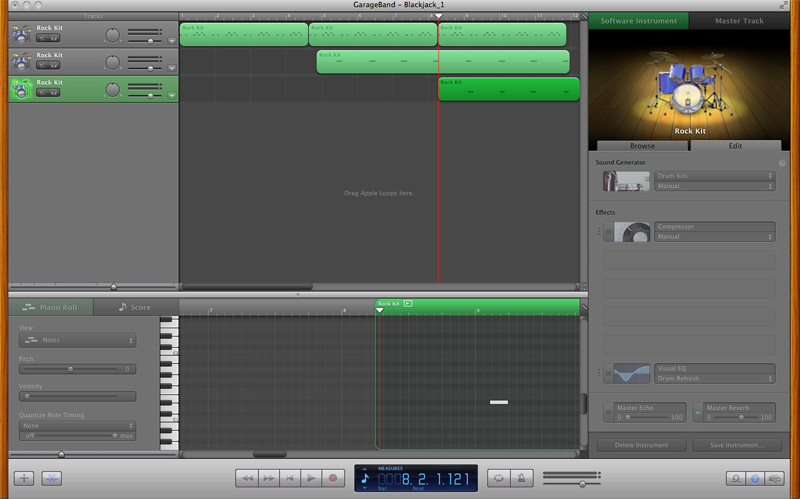Viewport: 800px width, 499px height.
Task: Fast forward using the forward transport button
Action: tap(269, 479)
